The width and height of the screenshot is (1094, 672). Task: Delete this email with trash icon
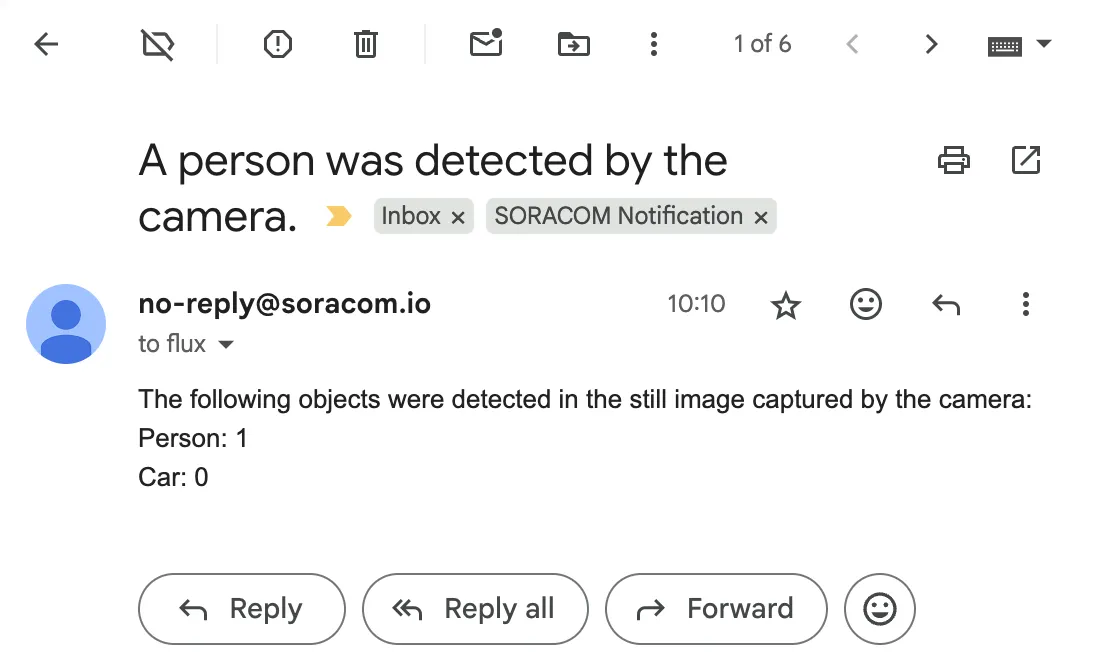click(x=366, y=45)
